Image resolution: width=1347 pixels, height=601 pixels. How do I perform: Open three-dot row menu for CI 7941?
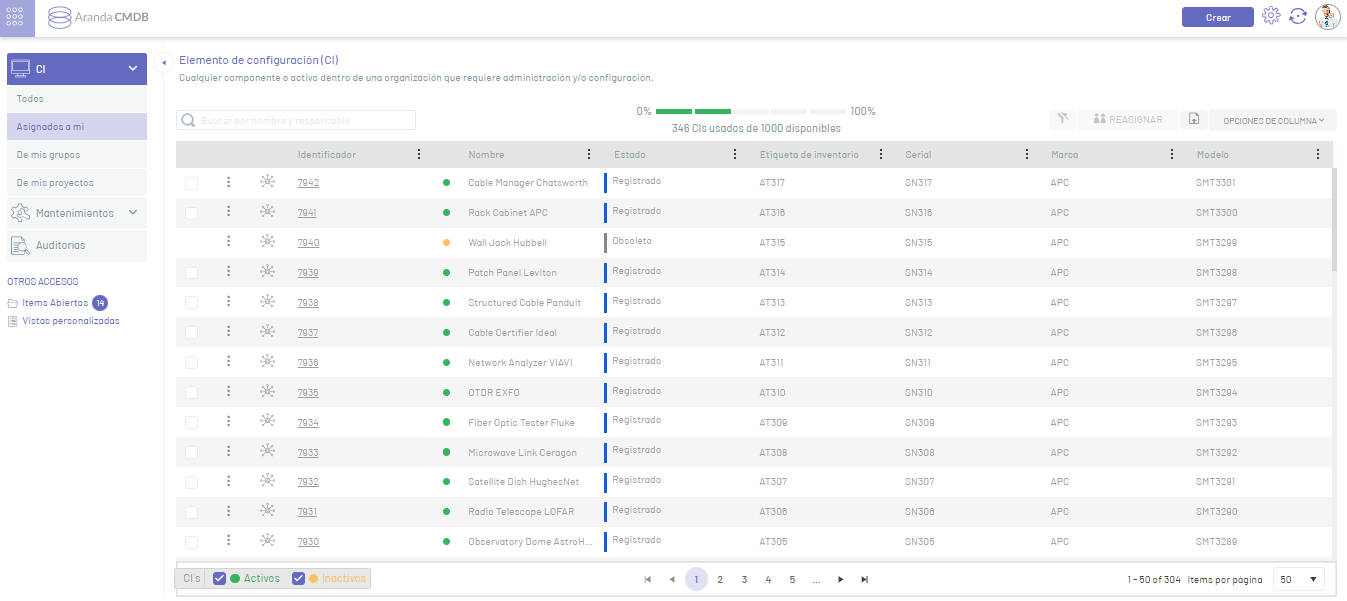[x=229, y=212]
